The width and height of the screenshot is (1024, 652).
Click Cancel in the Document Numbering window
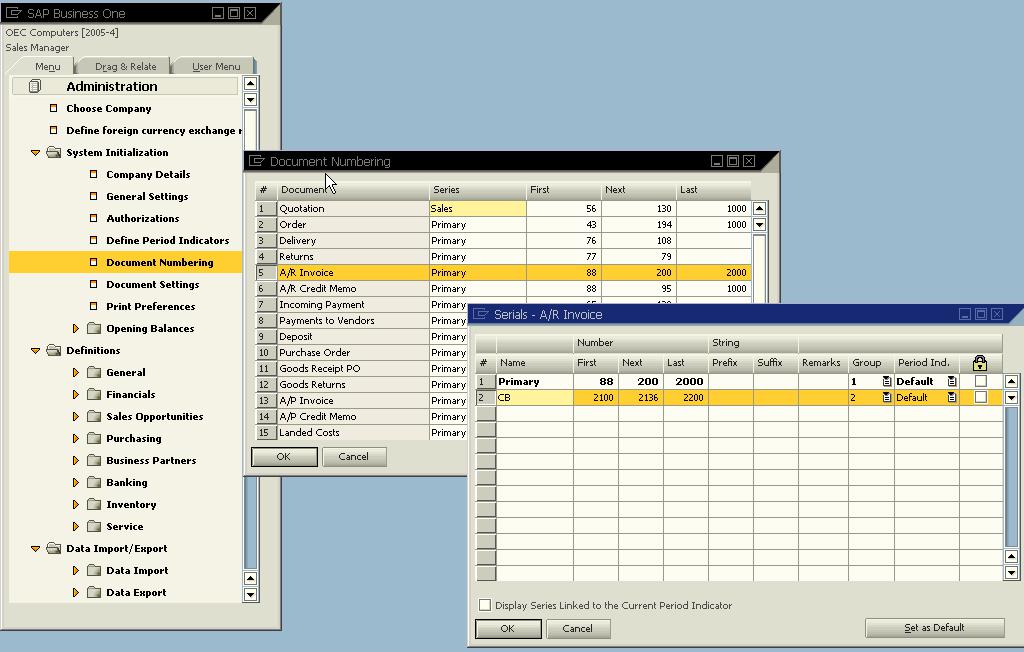point(353,457)
